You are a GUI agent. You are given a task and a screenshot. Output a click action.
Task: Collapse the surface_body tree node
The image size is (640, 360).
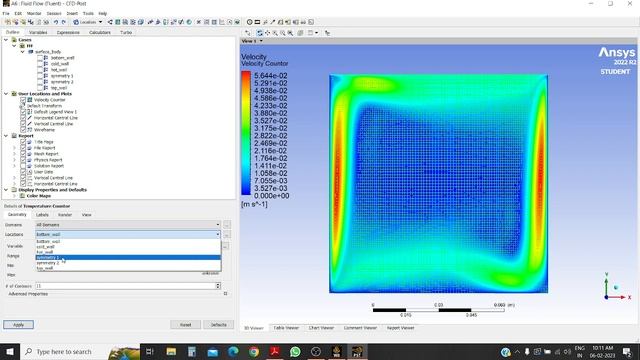click(x=23, y=52)
